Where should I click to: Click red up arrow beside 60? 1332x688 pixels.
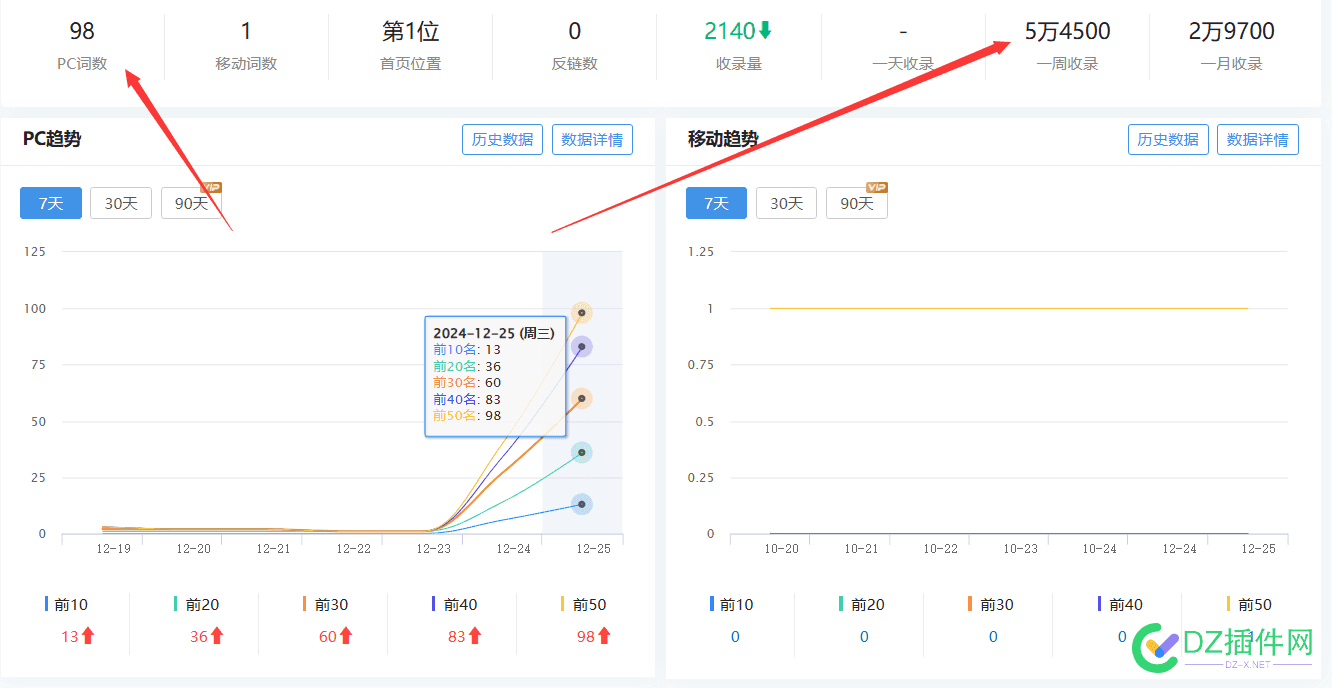[x=346, y=636]
